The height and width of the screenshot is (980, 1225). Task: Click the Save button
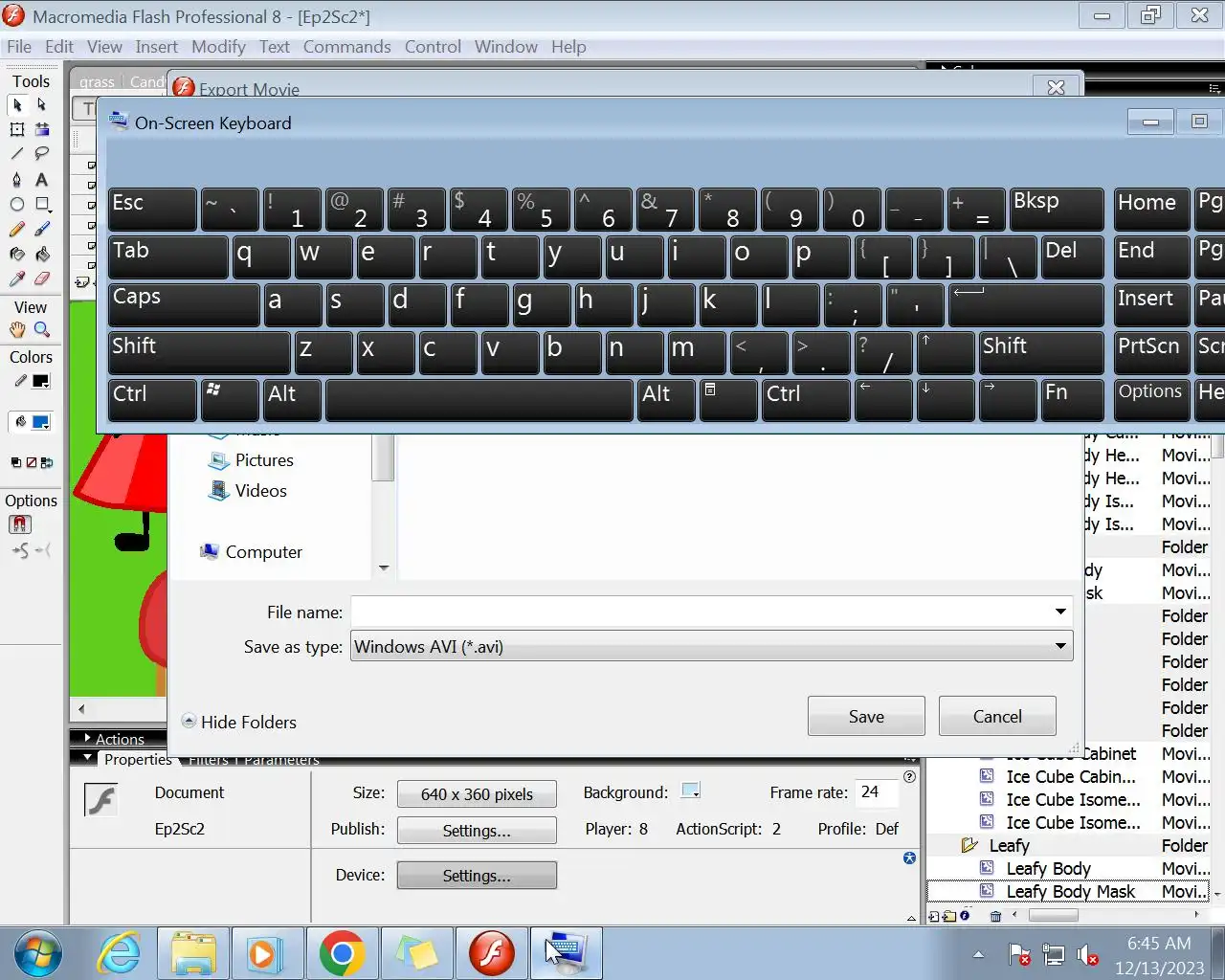[x=866, y=716]
